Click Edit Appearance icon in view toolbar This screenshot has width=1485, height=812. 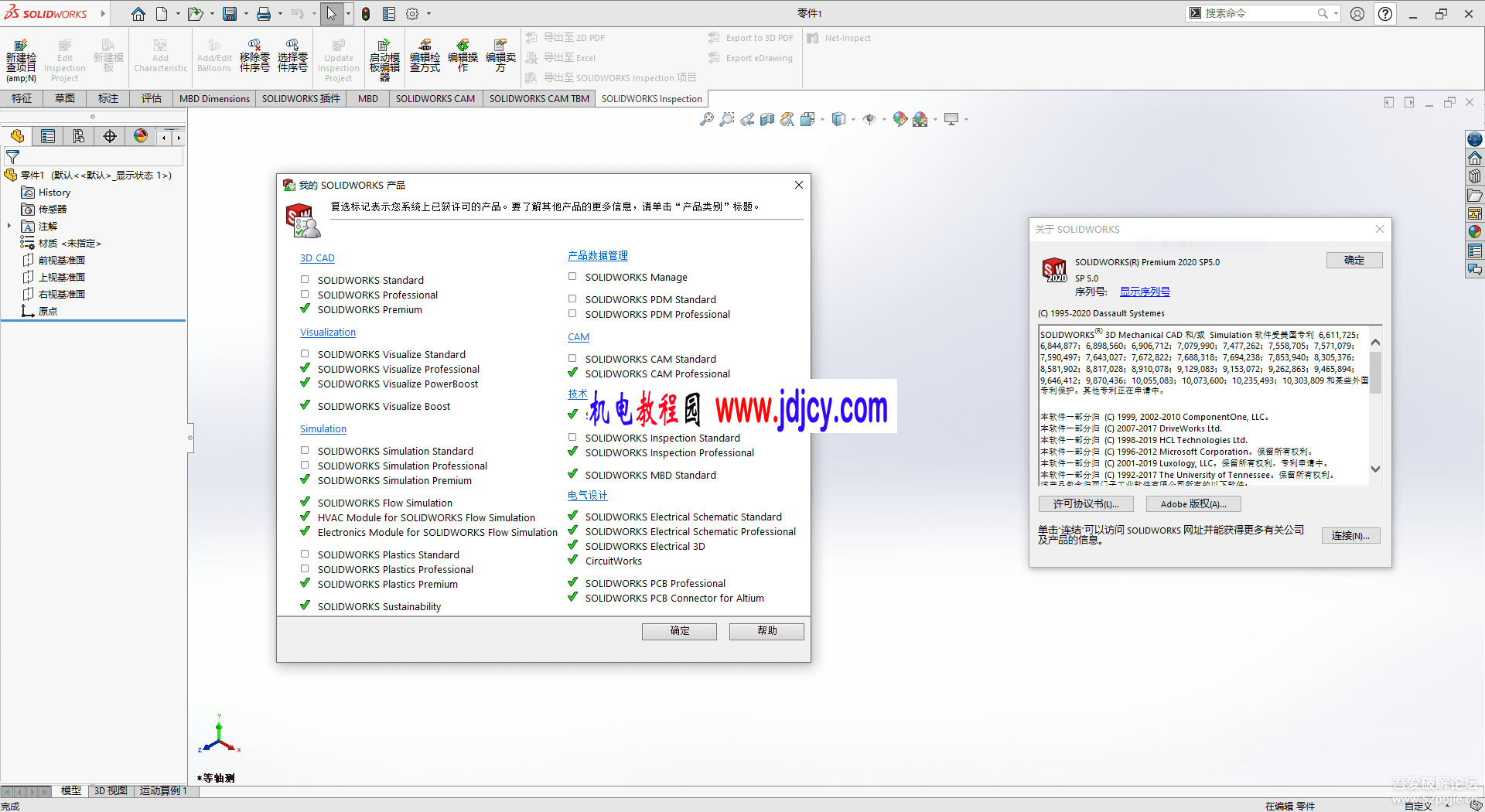(900, 119)
